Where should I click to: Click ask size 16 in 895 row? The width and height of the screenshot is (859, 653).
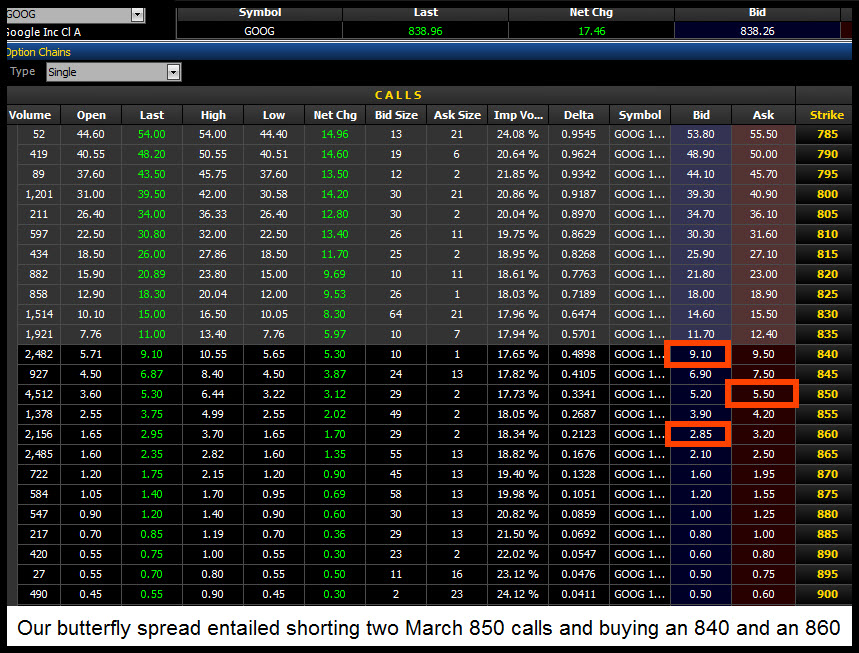[x=457, y=574]
